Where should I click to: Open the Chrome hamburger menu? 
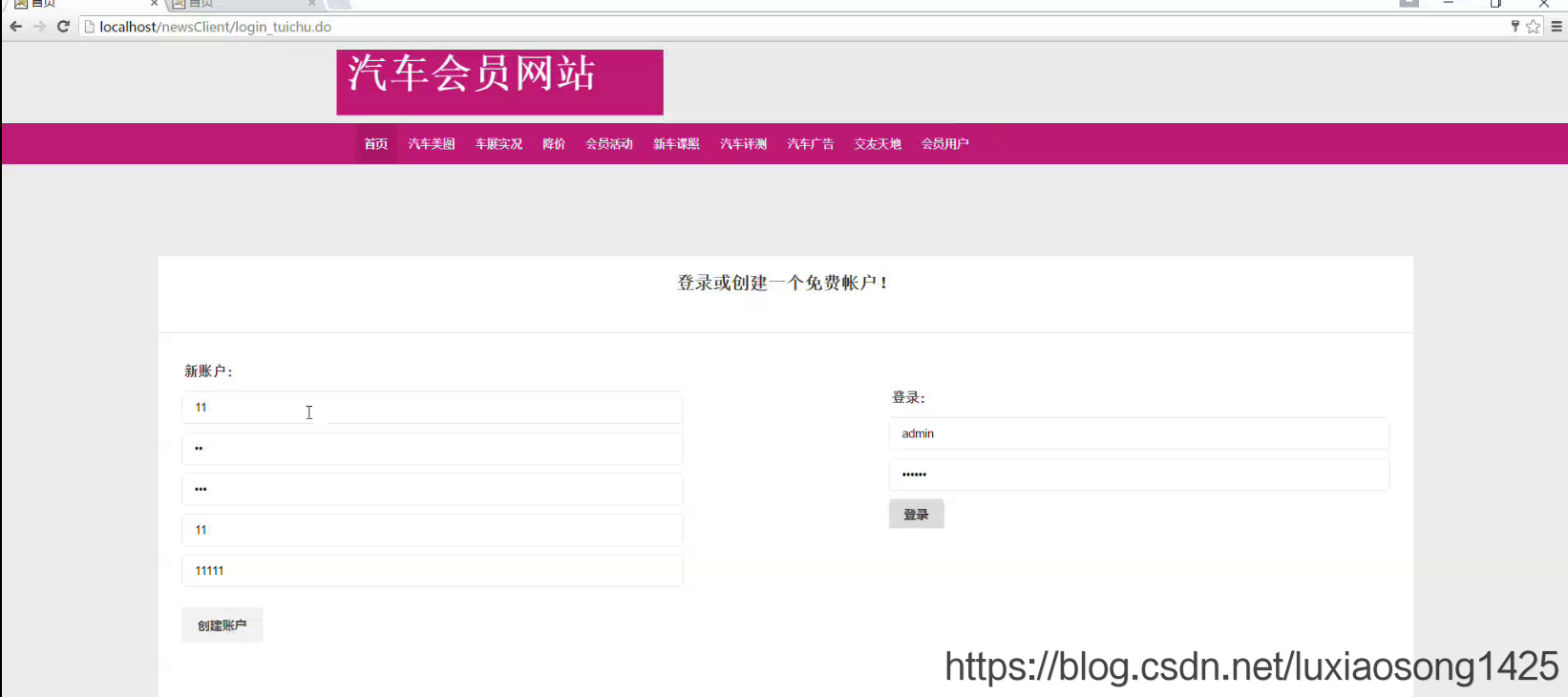point(1557,27)
